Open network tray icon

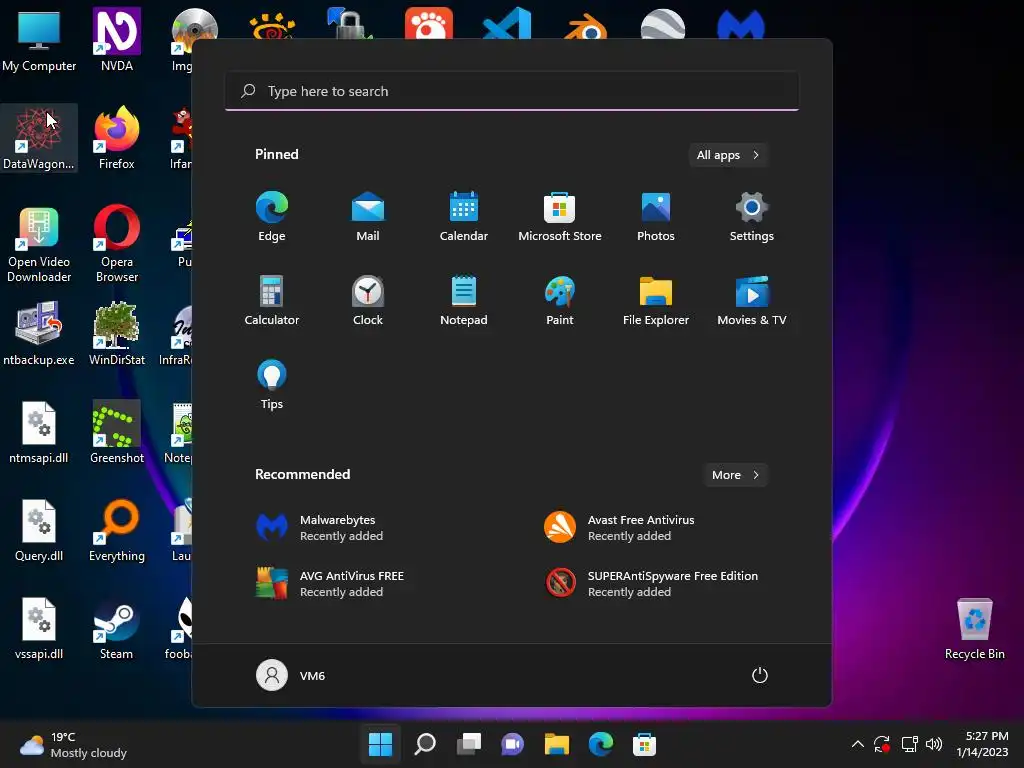coord(909,744)
